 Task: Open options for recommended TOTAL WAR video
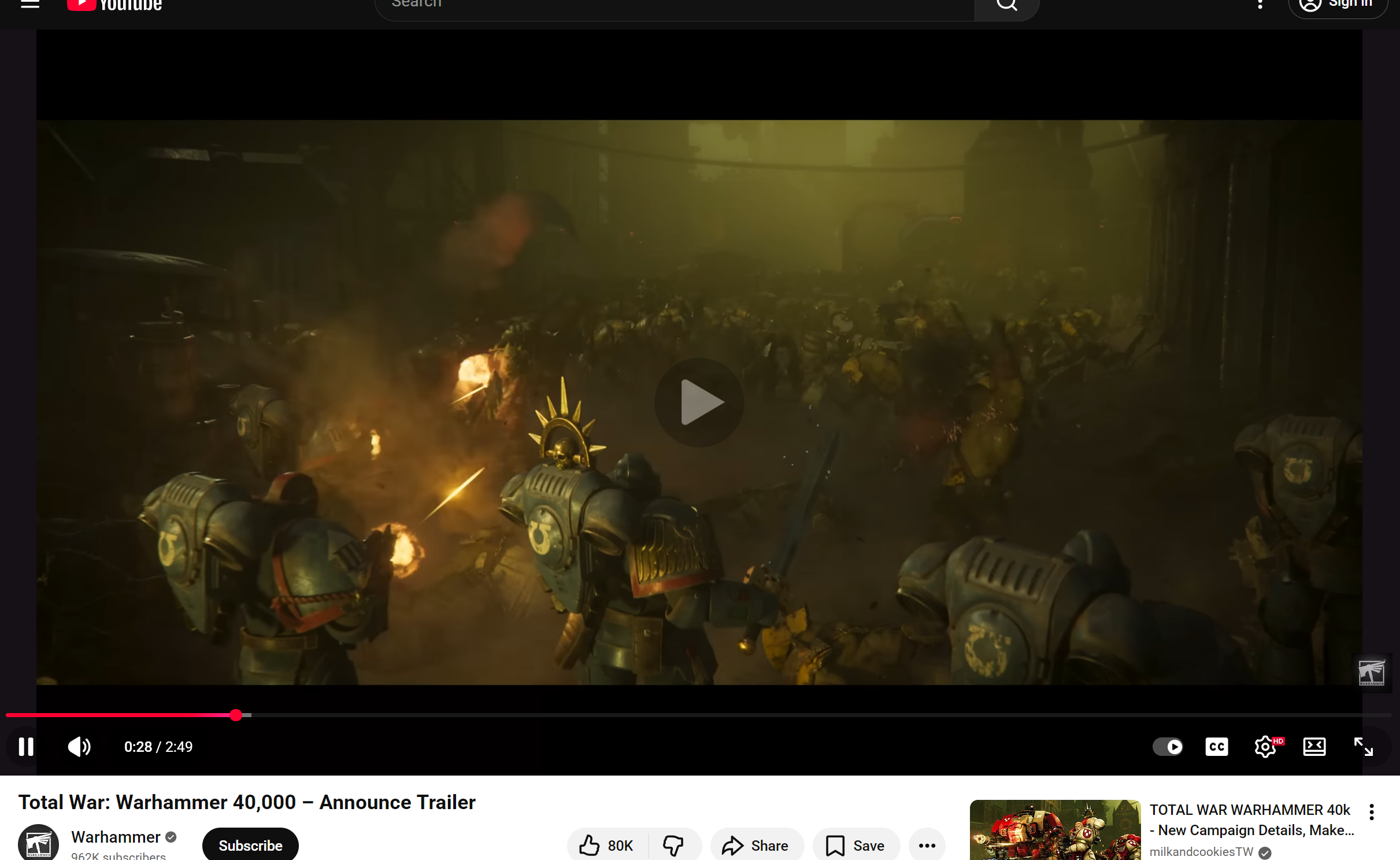(x=1371, y=812)
